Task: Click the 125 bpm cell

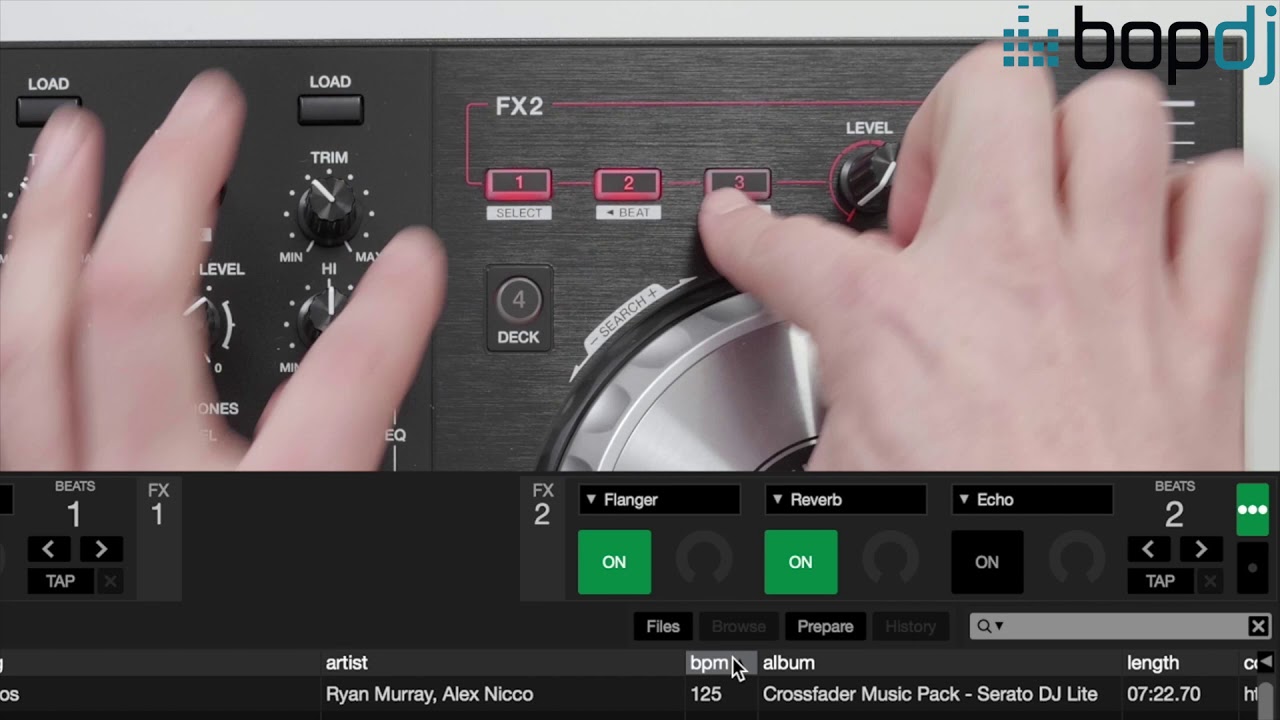Action: [x=706, y=694]
